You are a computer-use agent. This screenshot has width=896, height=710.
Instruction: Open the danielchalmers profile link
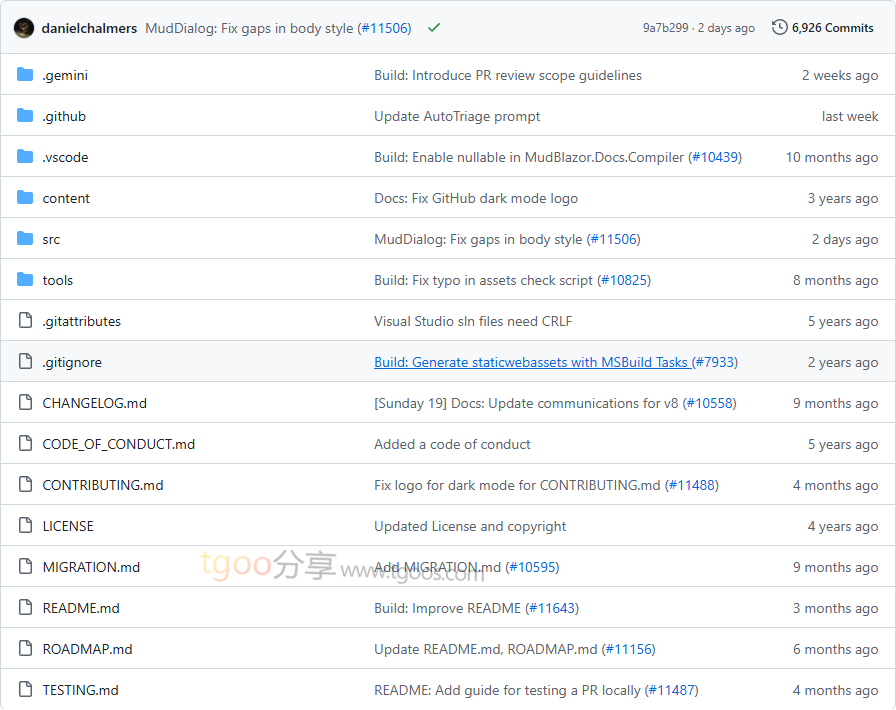(89, 28)
